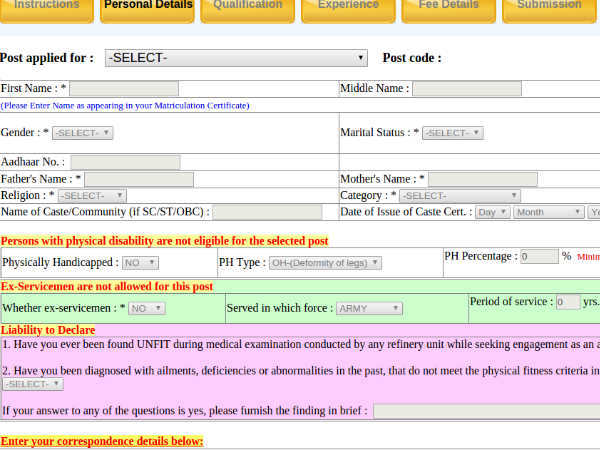Click the Aadhaar No. input
This screenshot has height=450, width=600.
[x=125, y=162]
